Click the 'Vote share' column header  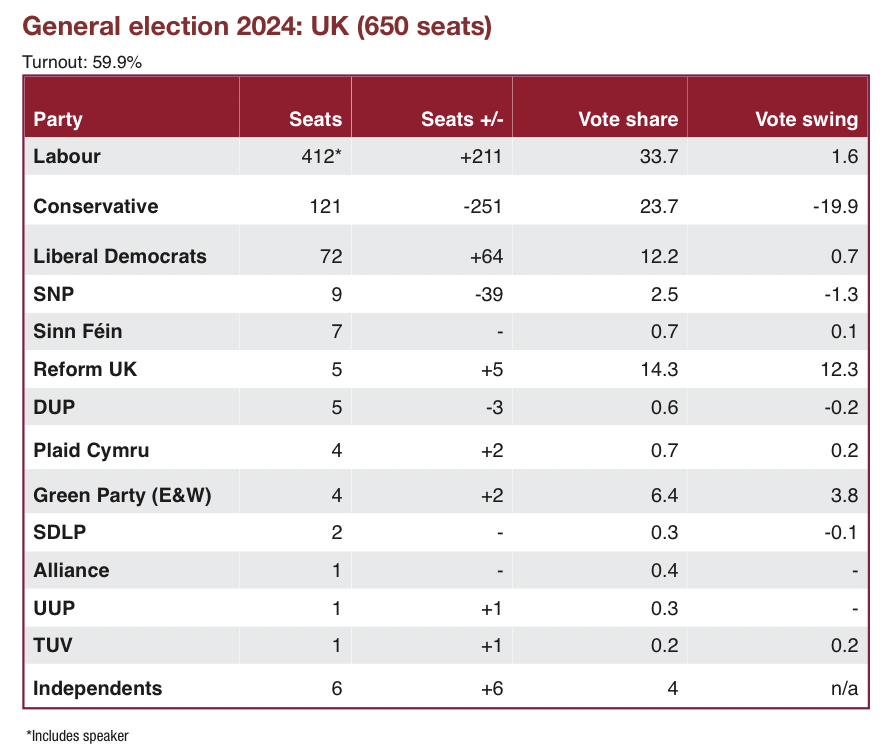(x=628, y=119)
